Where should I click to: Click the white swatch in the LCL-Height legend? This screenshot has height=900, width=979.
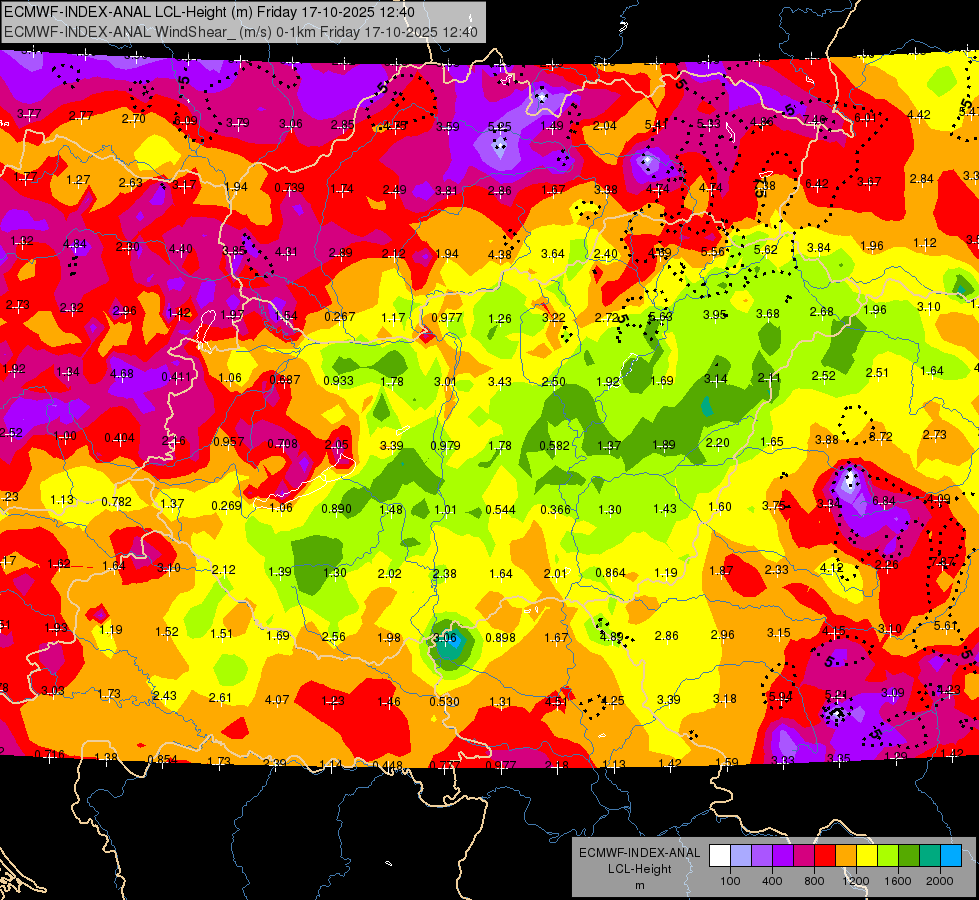(x=720, y=856)
